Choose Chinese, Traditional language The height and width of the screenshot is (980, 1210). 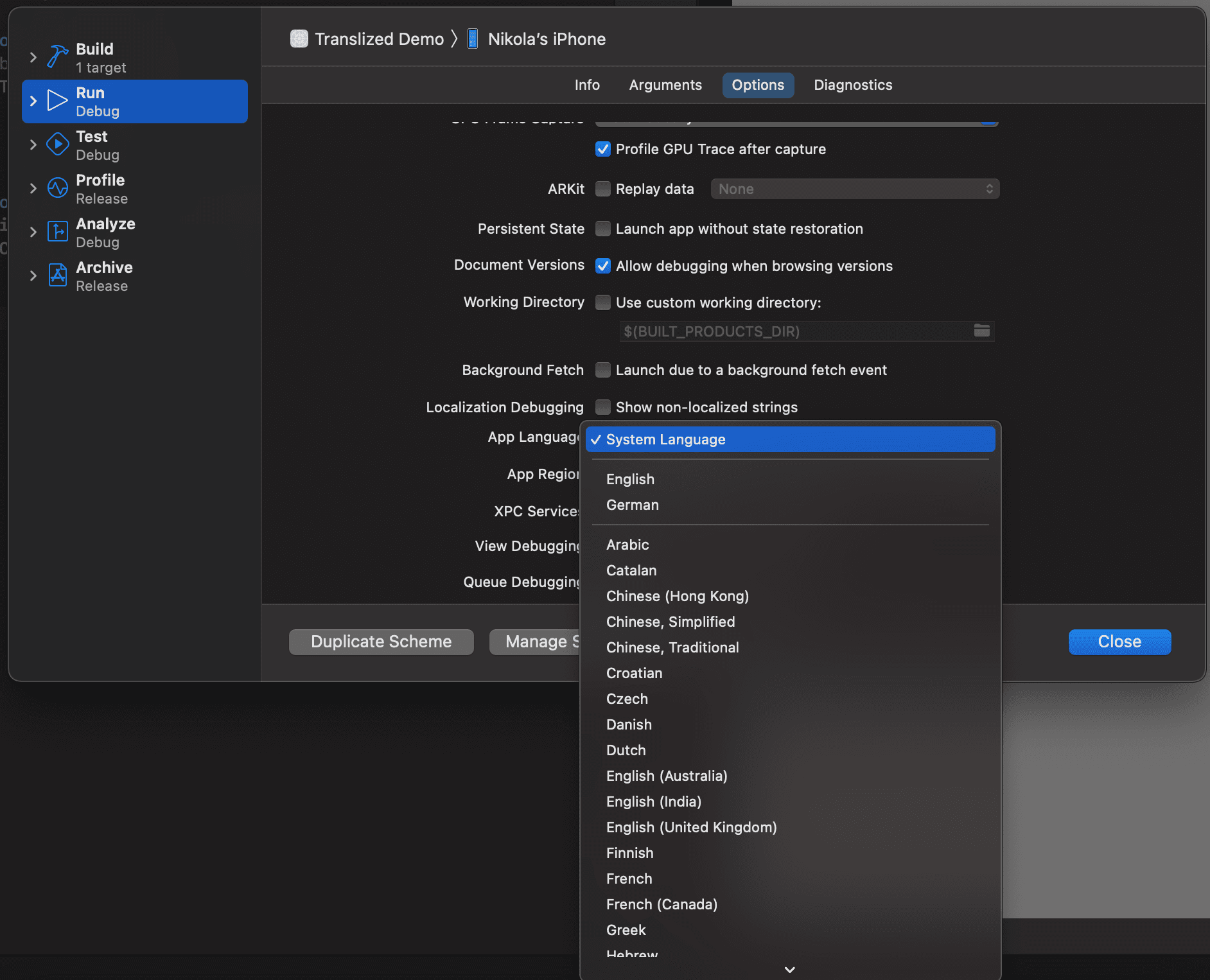pyautogui.click(x=790, y=647)
